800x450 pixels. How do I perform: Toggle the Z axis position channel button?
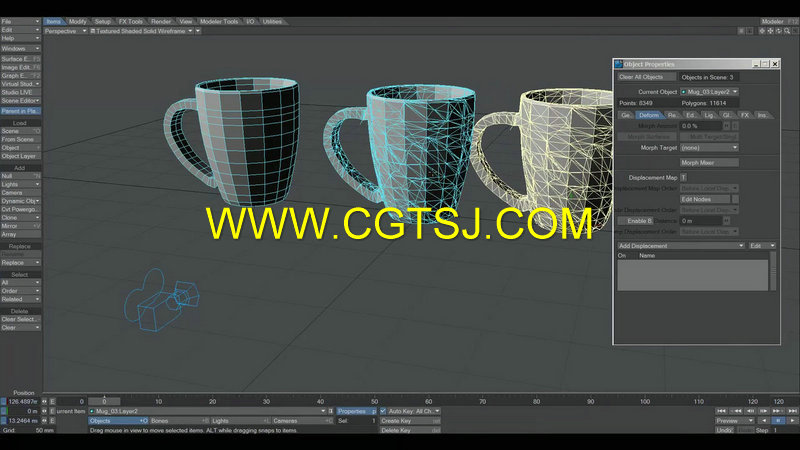click(x=4, y=421)
